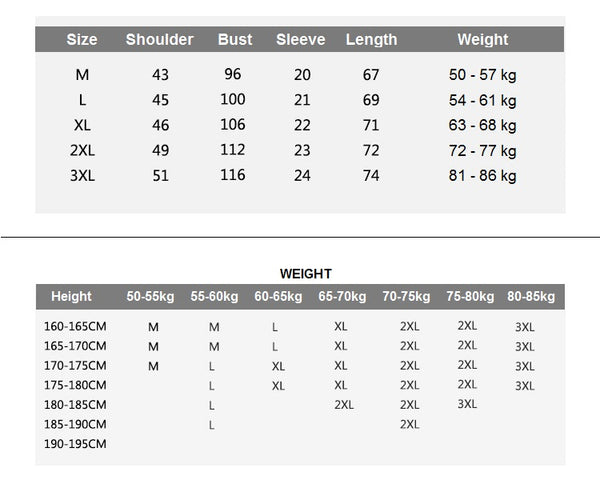Select the shoulder value 43
Image resolution: width=600 pixels, height=480 pixels.
coord(159,75)
